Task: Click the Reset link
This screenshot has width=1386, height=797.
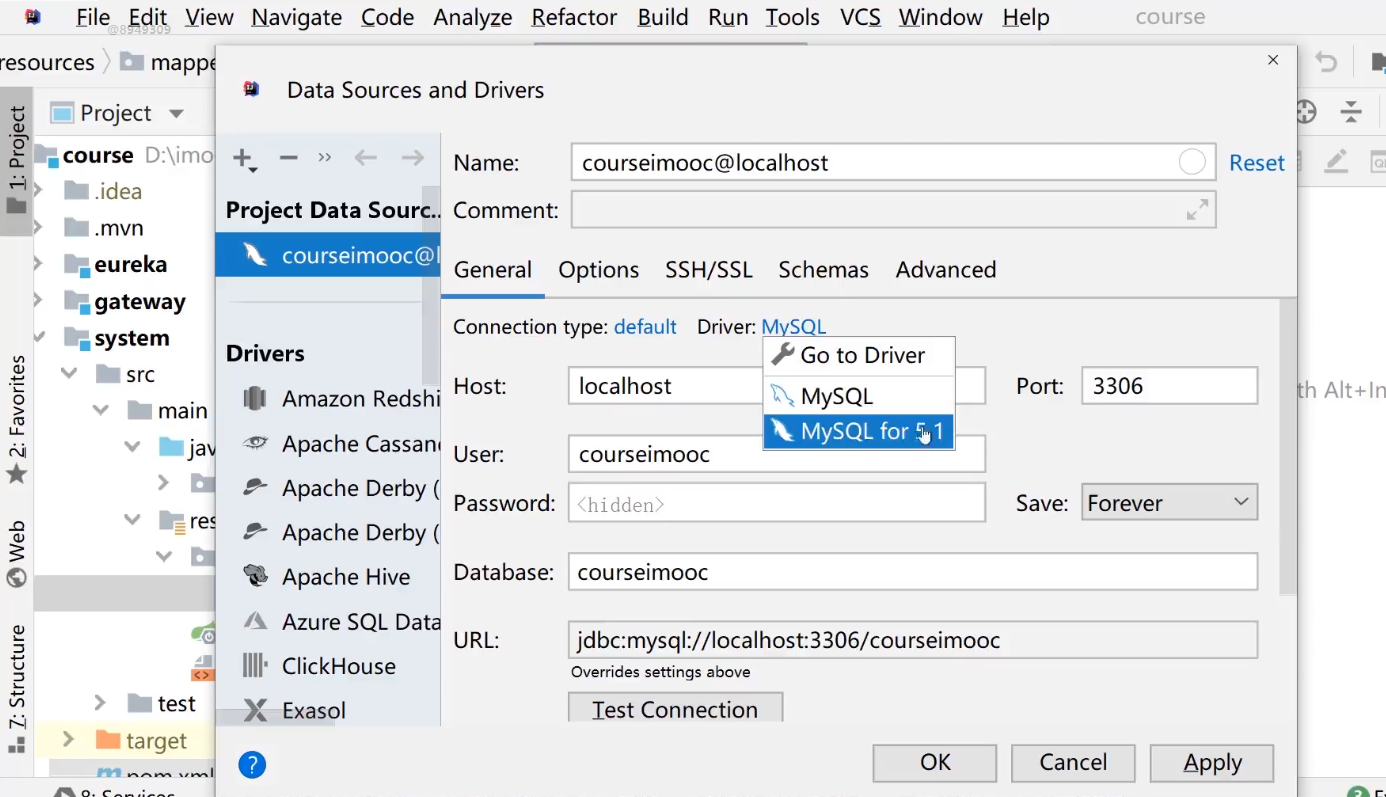Action: [1257, 163]
